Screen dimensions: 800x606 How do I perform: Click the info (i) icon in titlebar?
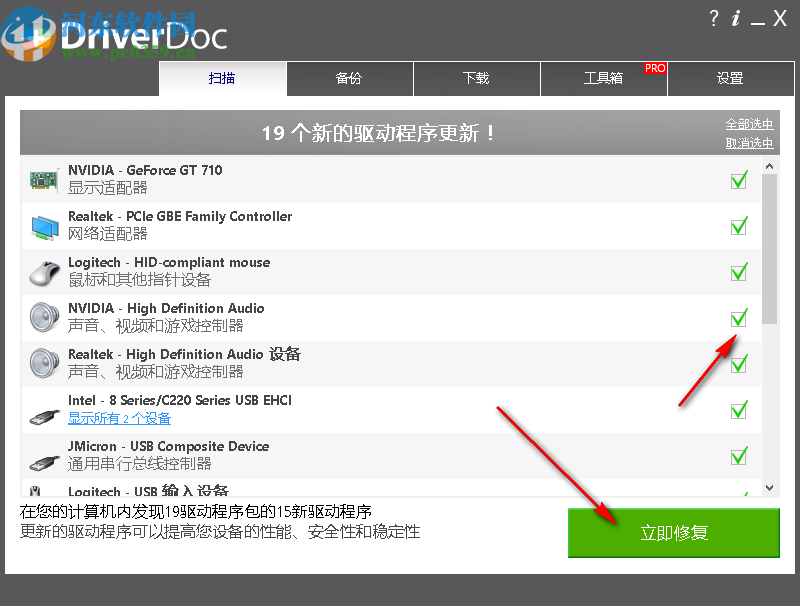738,18
